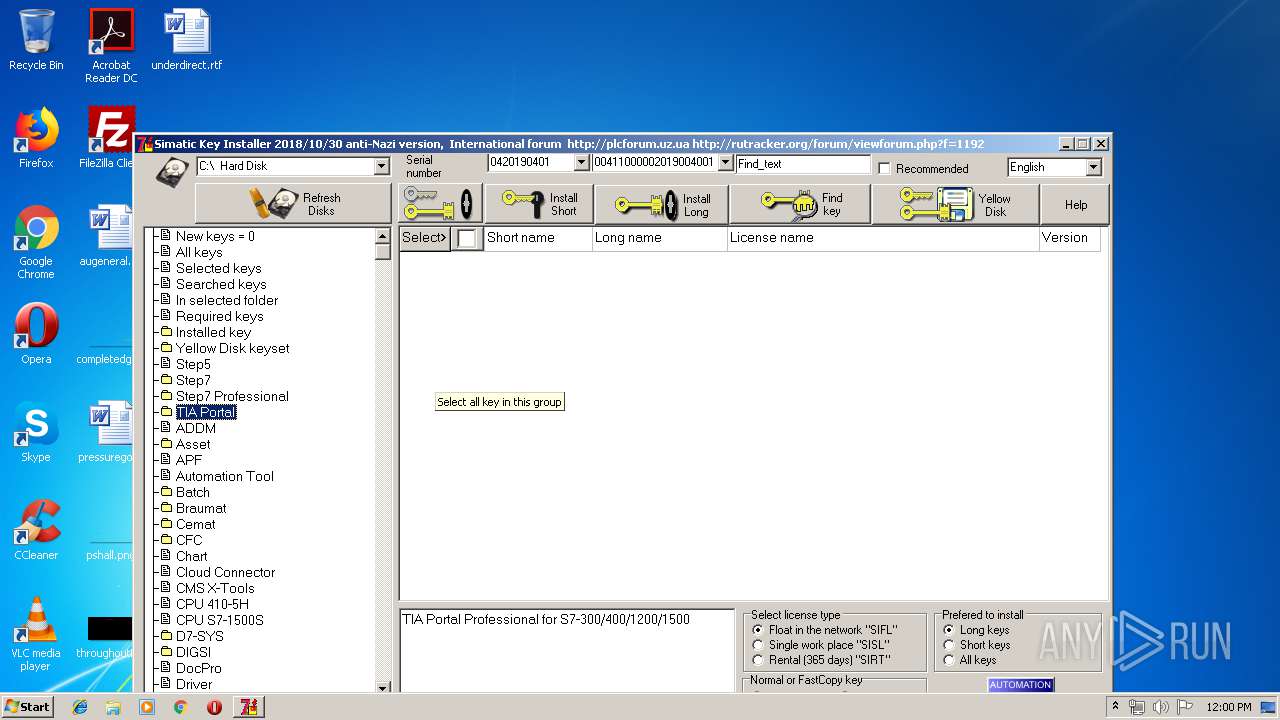
Task: Click the CMS X-Tools item icon
Action: pyautogui.click(x=166, y=588)
